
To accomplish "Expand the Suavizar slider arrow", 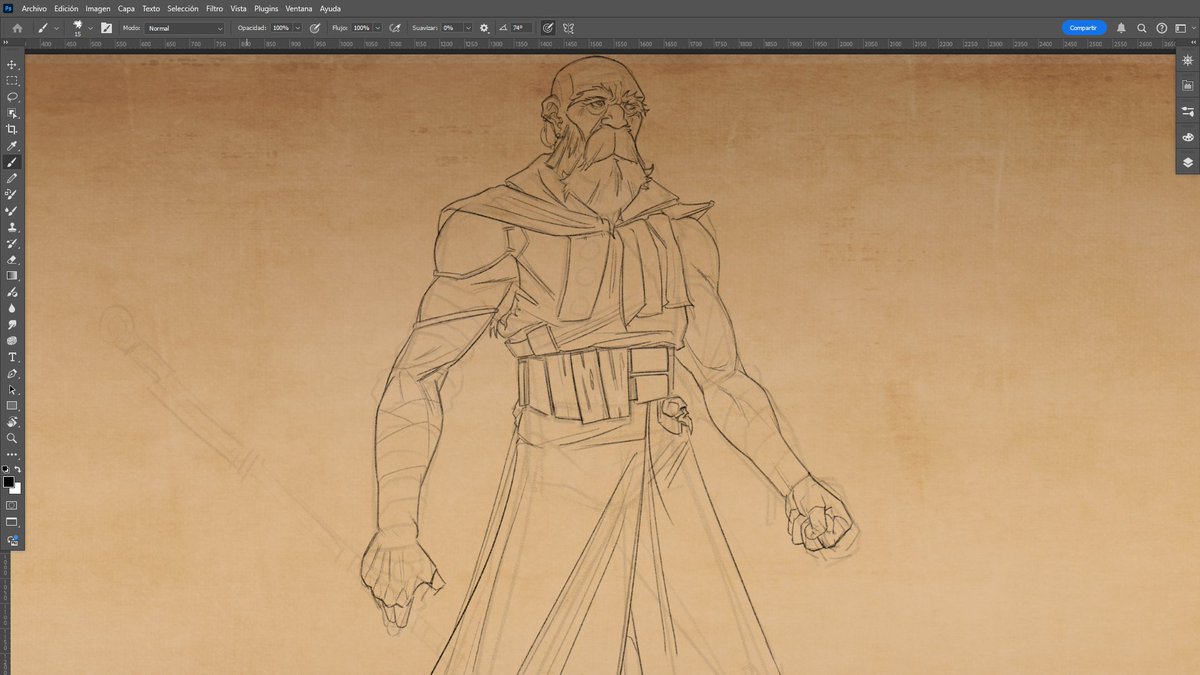I will point(467,28).
